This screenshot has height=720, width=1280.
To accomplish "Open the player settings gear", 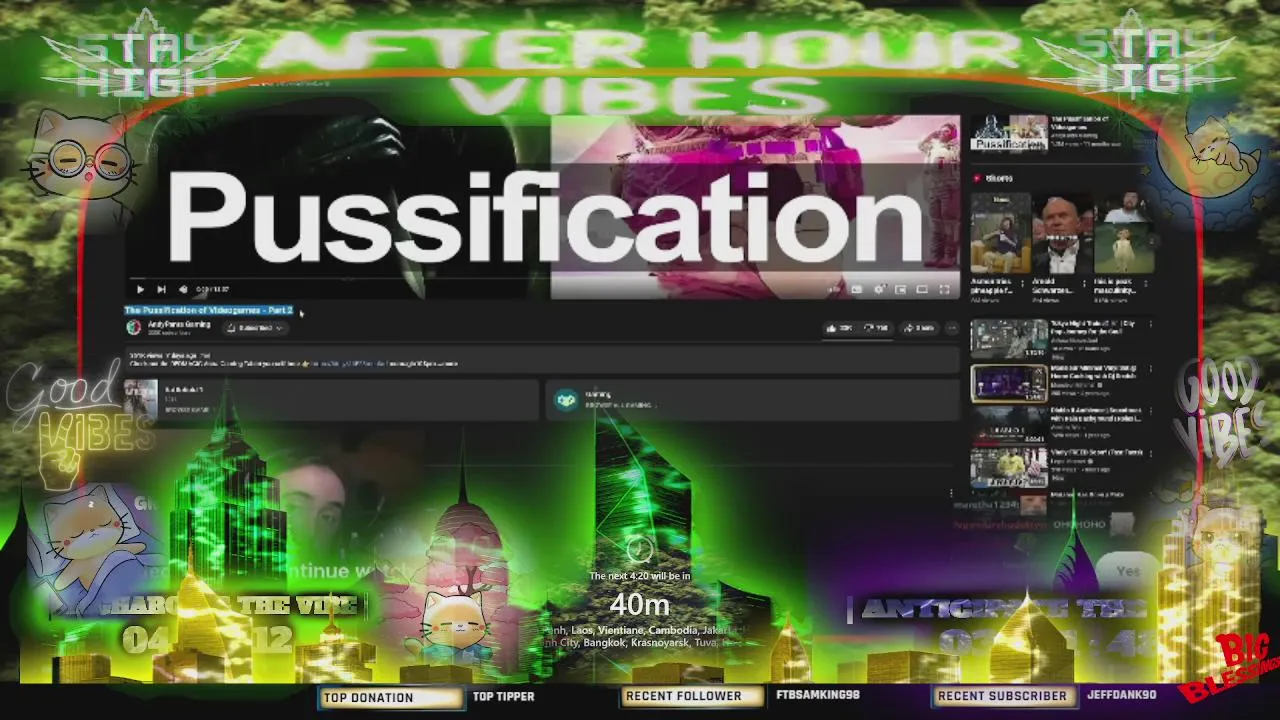I will 879,289.
